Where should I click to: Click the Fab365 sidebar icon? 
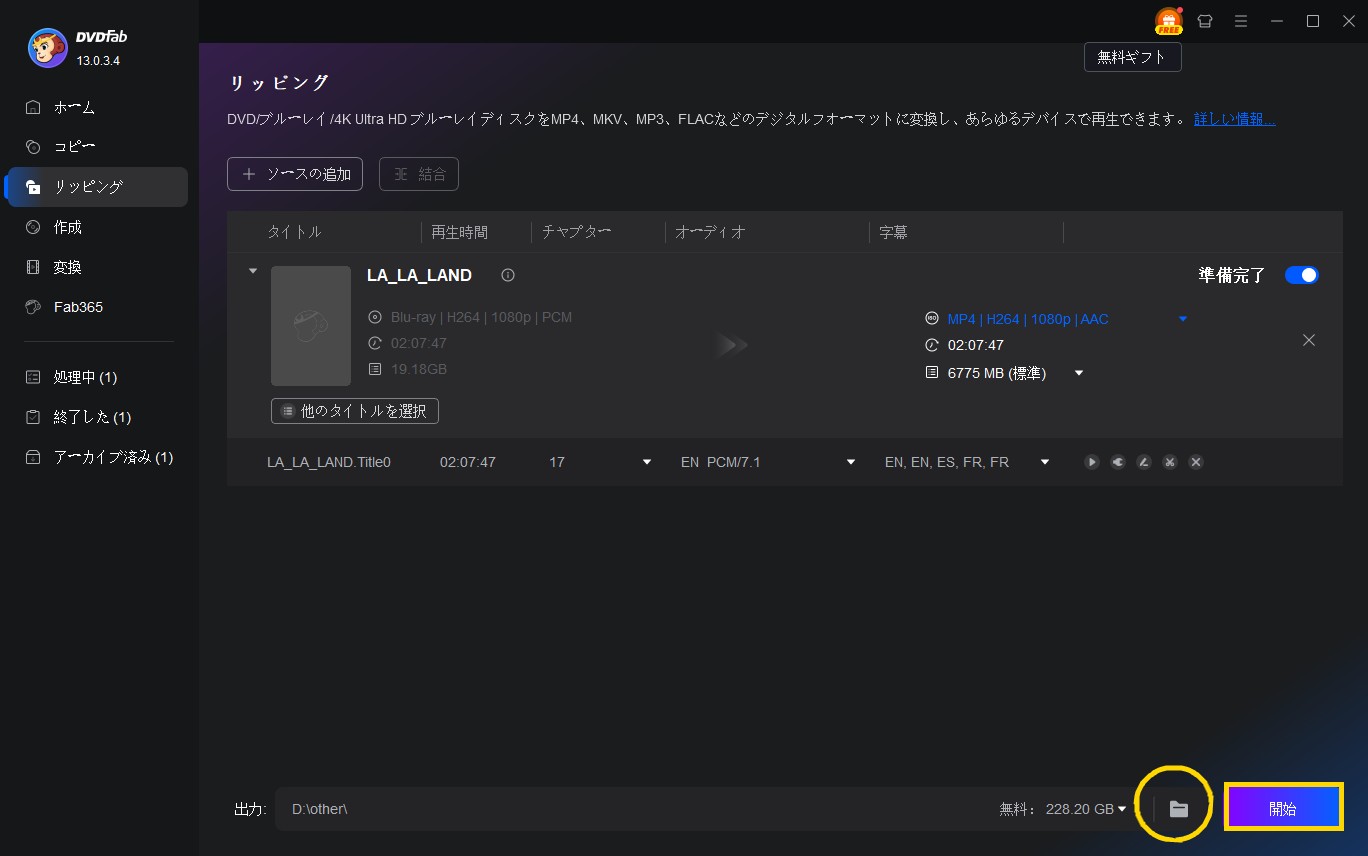(33, 307)
